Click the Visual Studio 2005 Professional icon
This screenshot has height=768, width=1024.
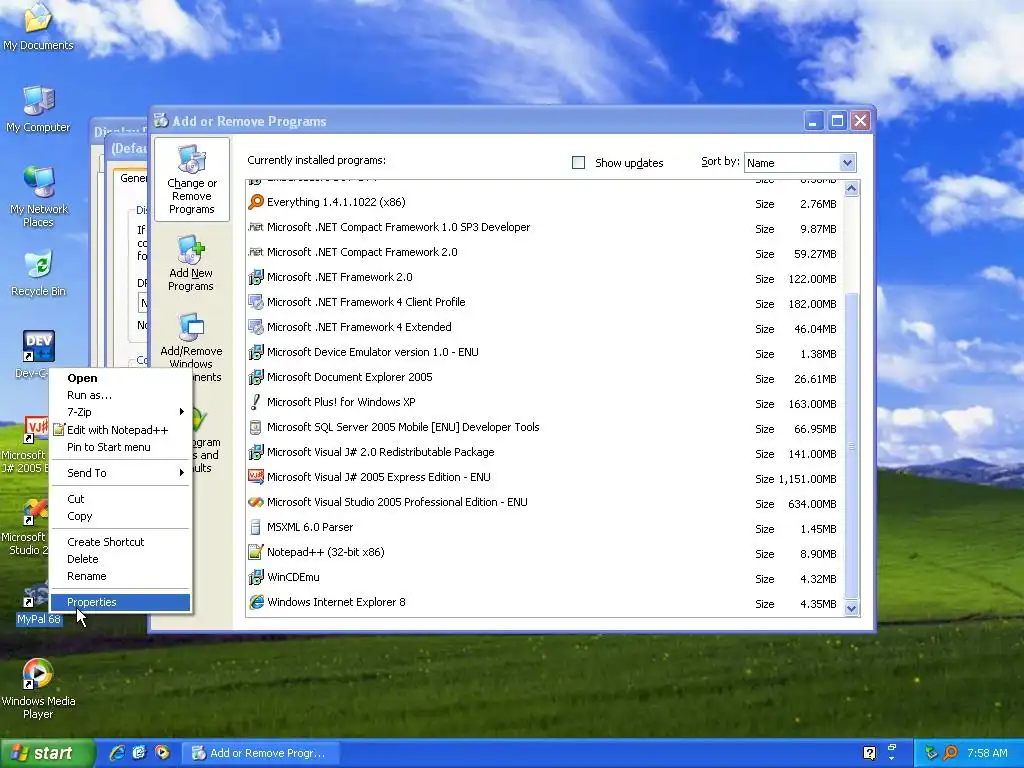(256, 502)
